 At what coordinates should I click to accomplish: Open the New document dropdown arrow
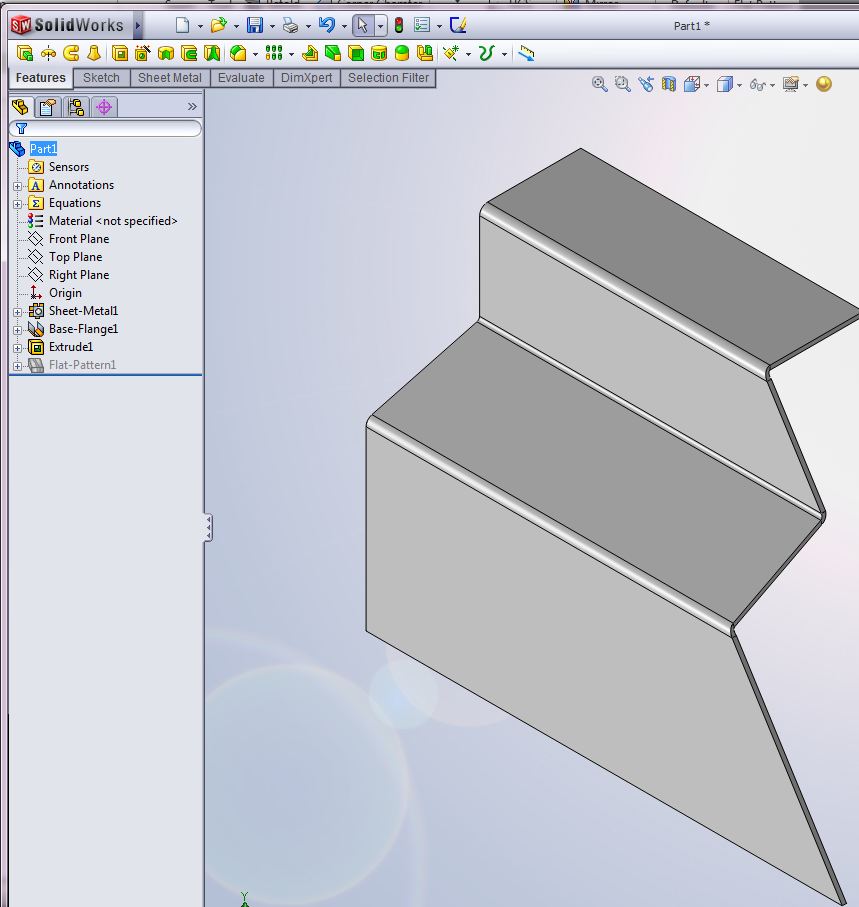pyautogui.click(x=200, y=26)
